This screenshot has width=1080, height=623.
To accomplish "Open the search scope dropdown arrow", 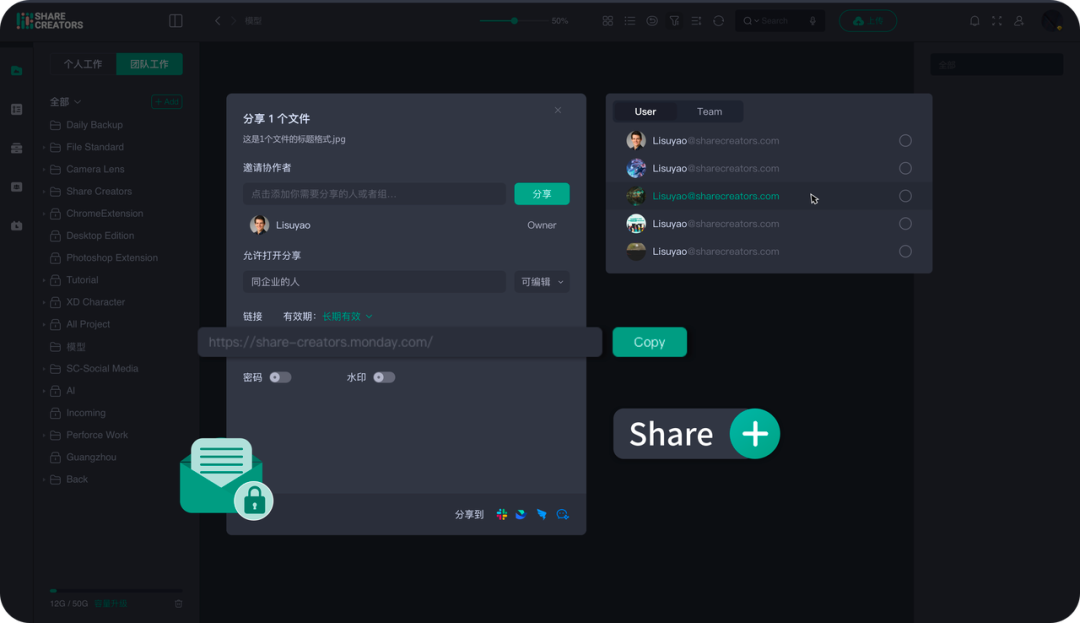I will (756, 21).
